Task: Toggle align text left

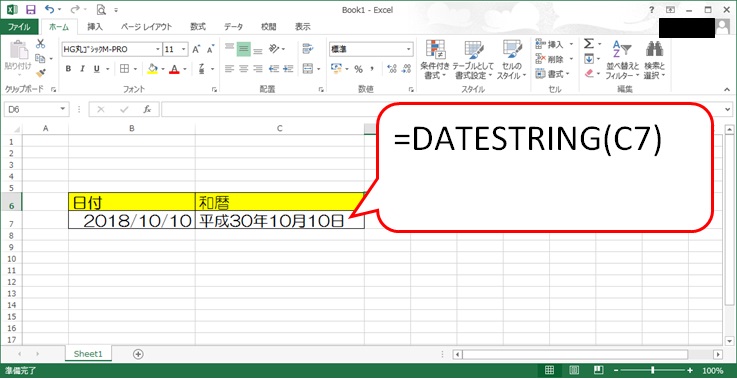Action: (x=229, y=69)
